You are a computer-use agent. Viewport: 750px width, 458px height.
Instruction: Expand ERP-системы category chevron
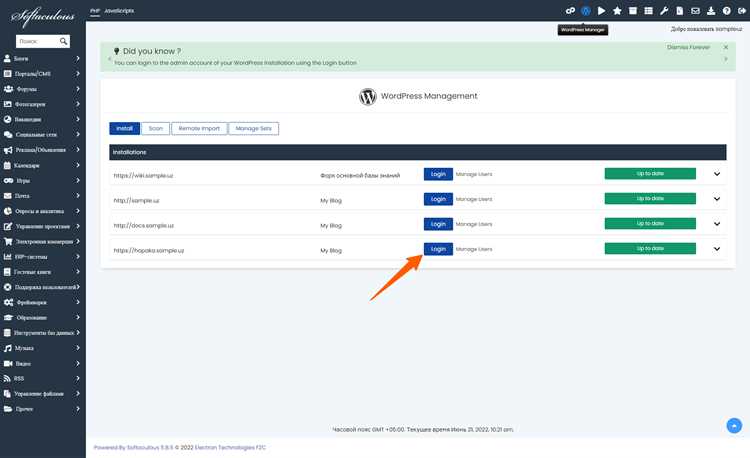pyautogui.click(x=77, y=257)
